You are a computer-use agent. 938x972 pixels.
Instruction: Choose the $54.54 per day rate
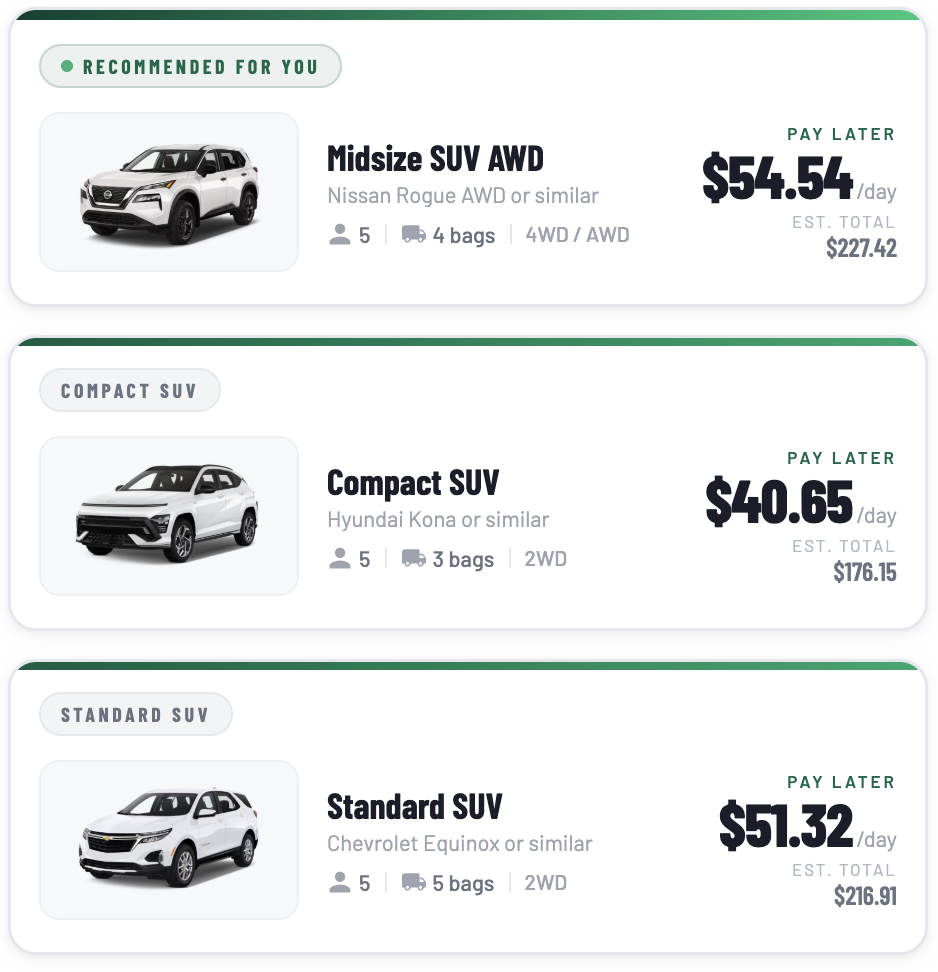[x=777, y=178]
